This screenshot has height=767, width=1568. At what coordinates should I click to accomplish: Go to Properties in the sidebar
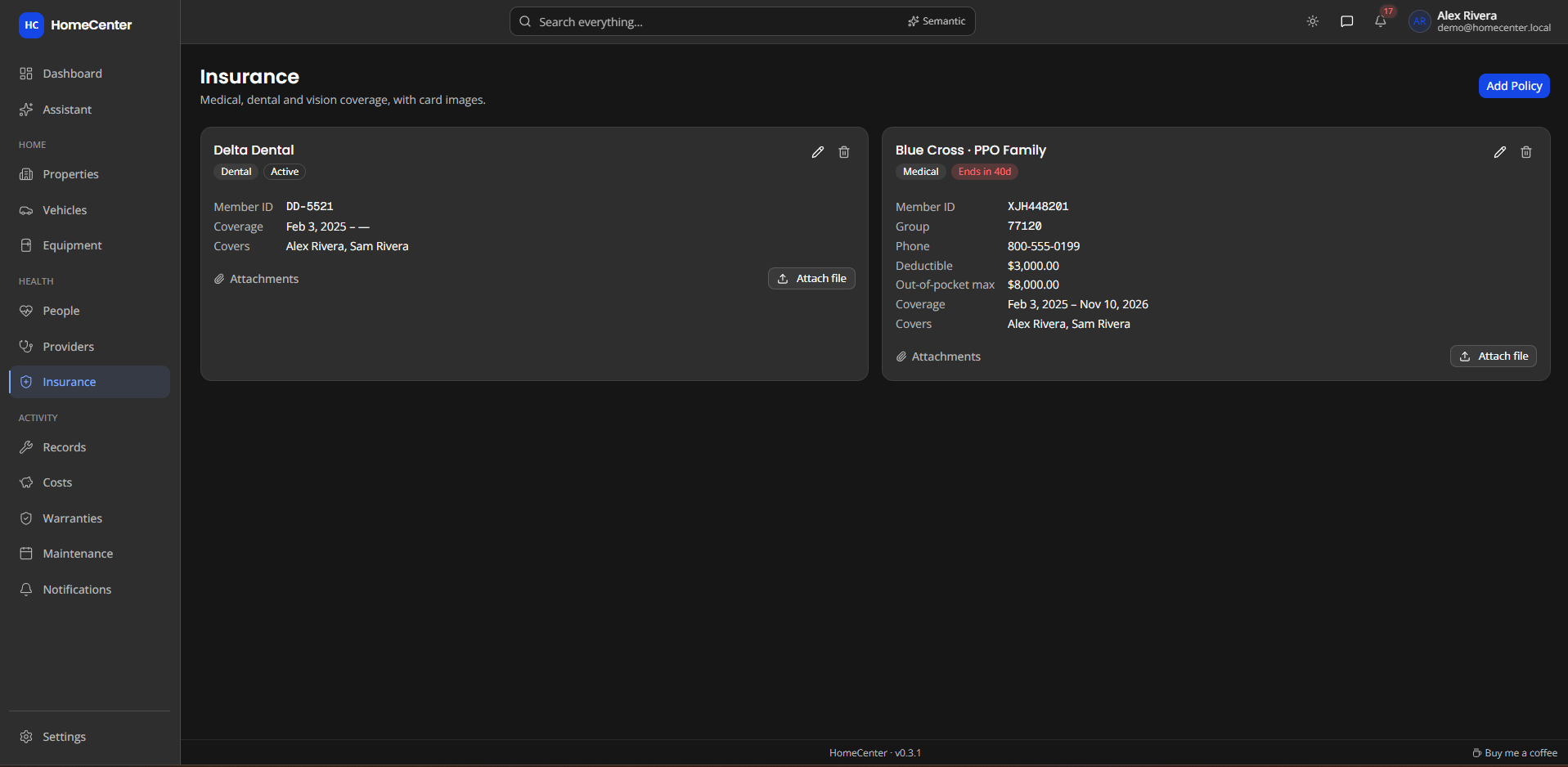90,174
